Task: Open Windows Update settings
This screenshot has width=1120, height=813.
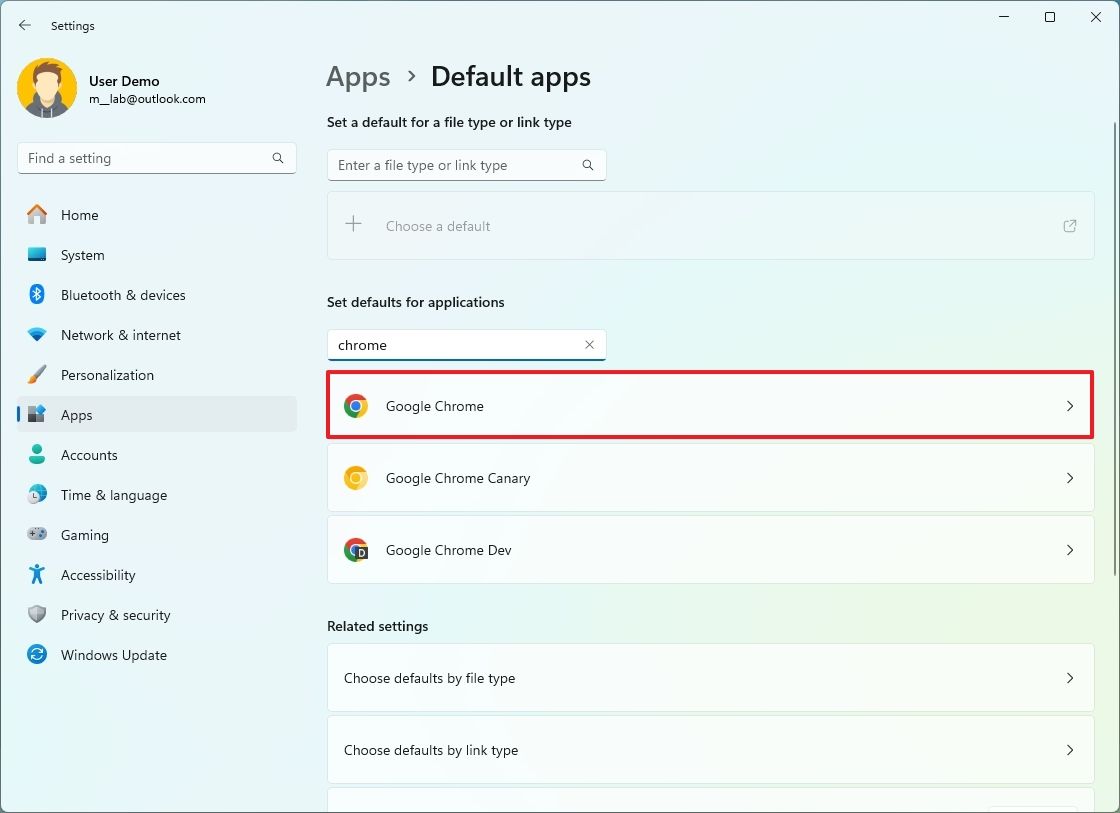Action: [x=37, y=655]
